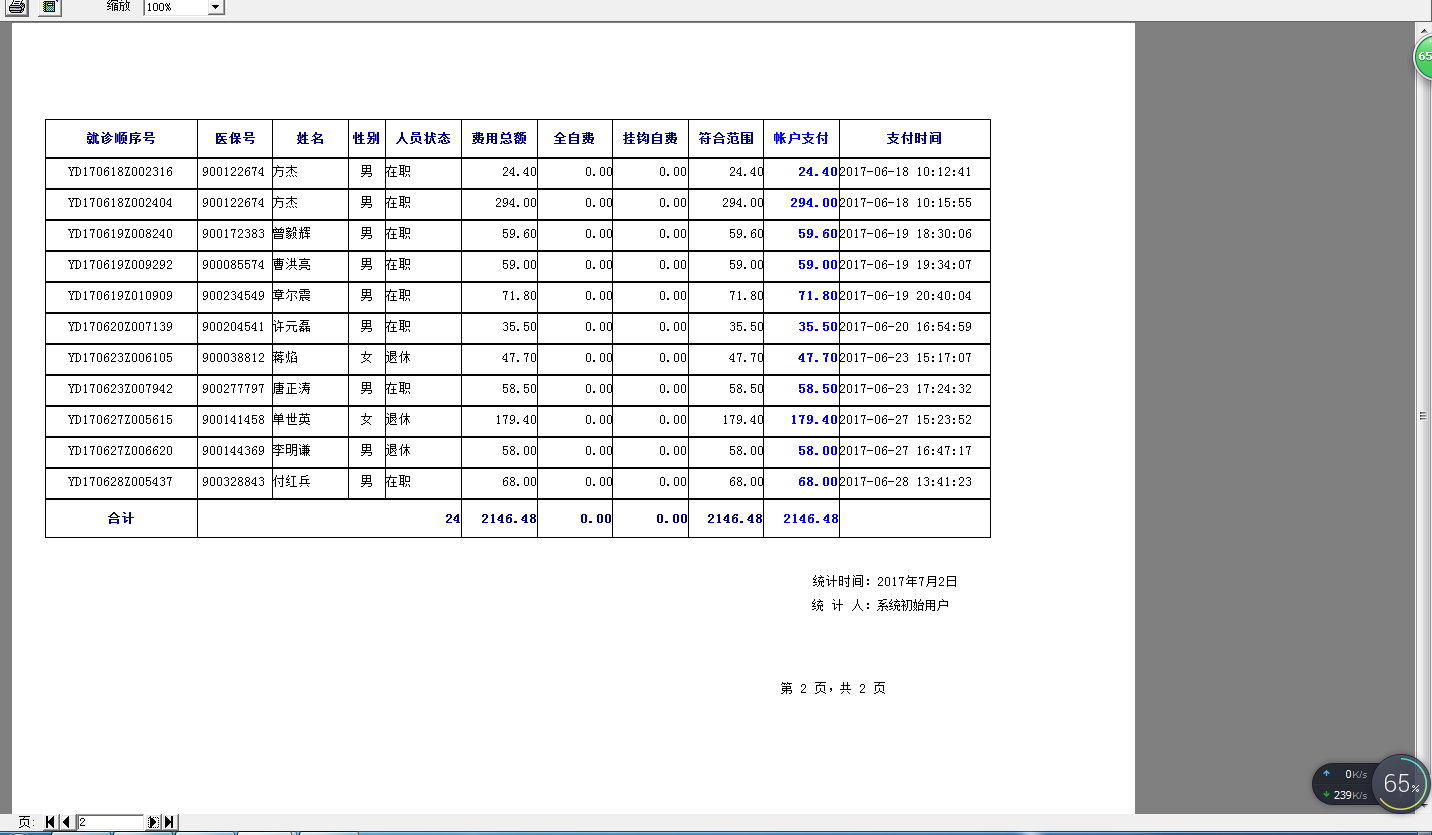Viewport: 1432px width, 835px height.
Task: Go to next page arrow button
Action: tap(153, 822)
